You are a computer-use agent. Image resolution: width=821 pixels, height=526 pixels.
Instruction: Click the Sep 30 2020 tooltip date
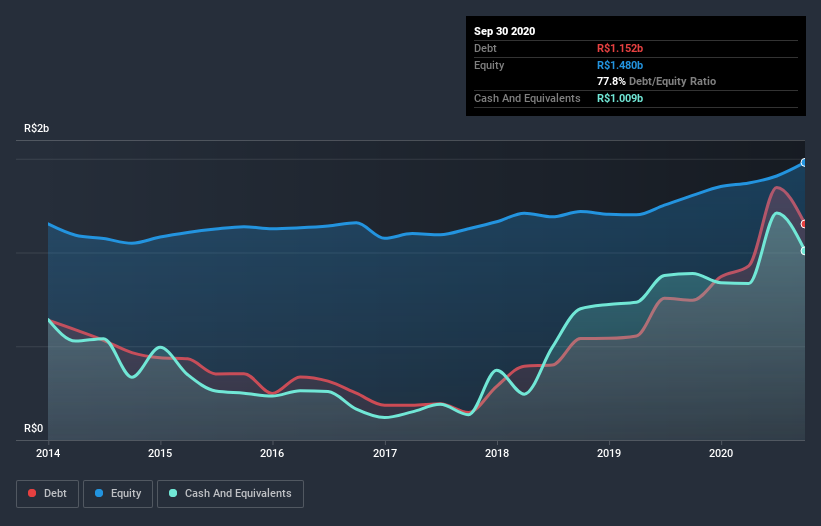coord(504,31)
